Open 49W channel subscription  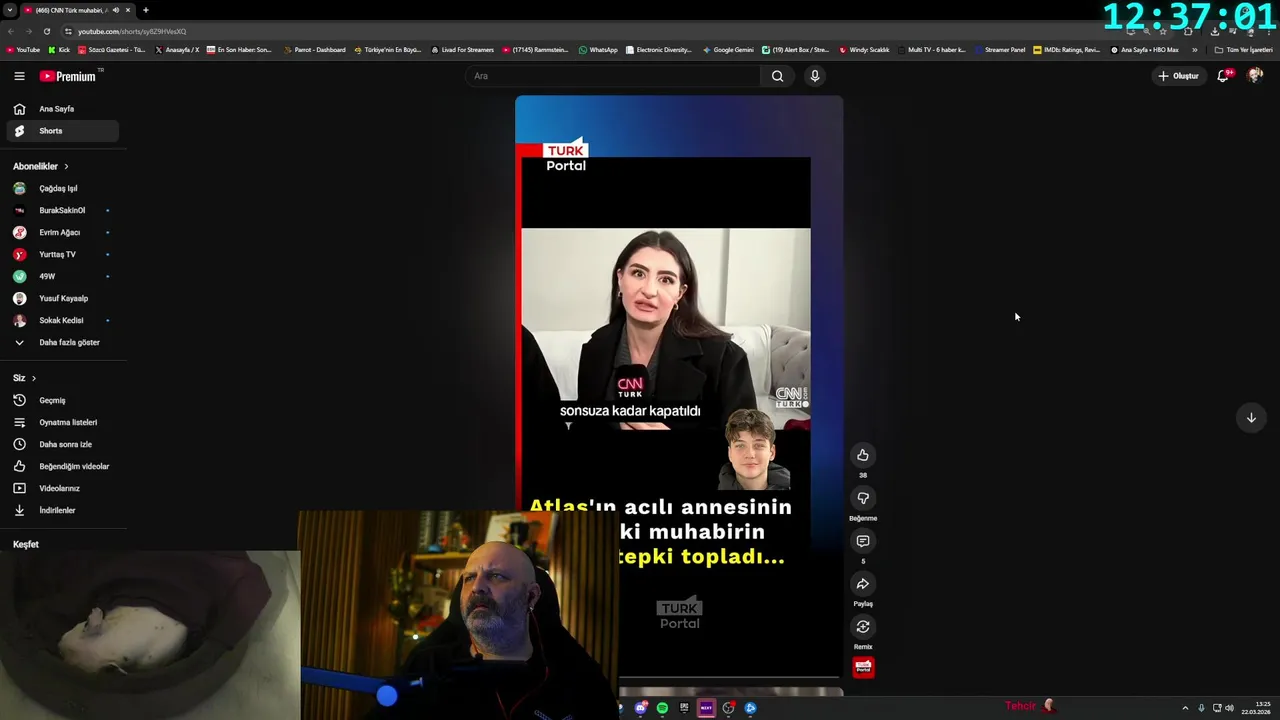pyautogui.click(x=63, y=276)
